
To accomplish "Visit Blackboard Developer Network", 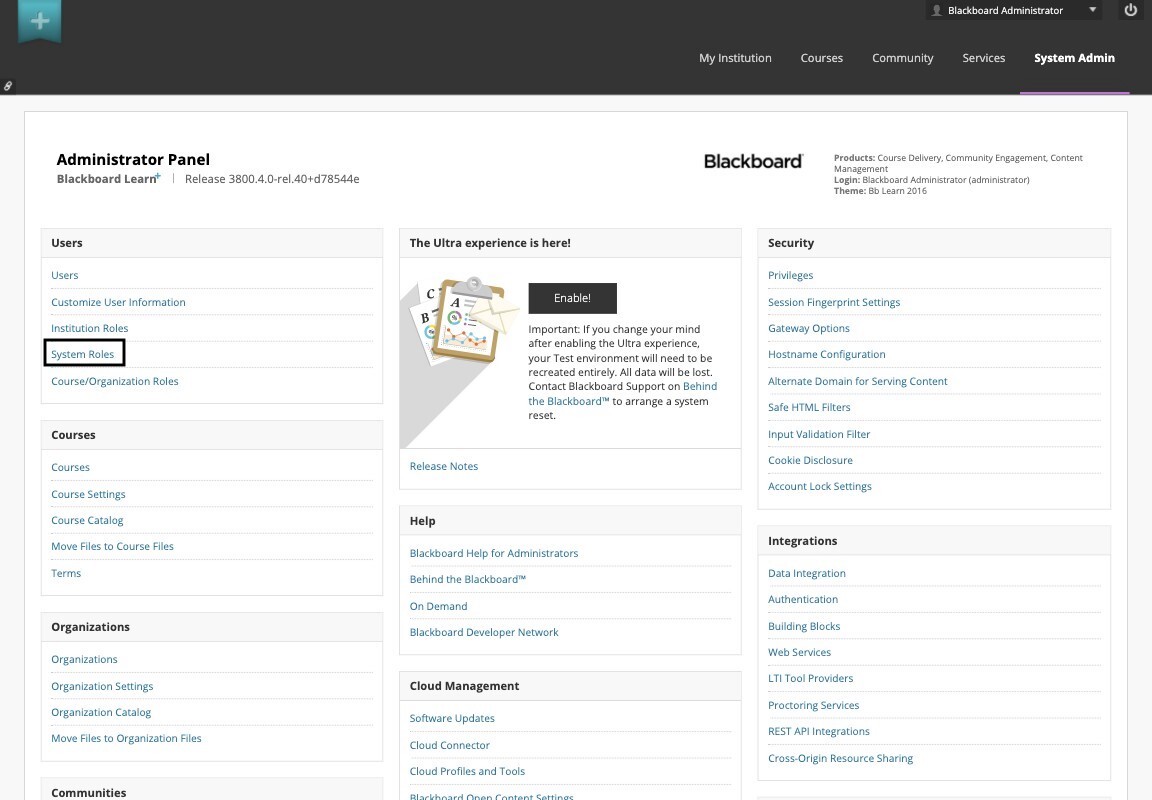I will coord(484,633).
